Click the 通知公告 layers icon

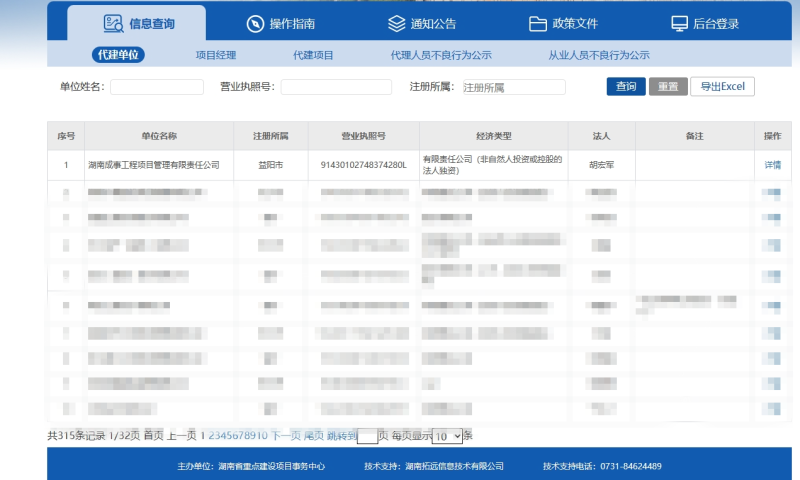point(397,23)
